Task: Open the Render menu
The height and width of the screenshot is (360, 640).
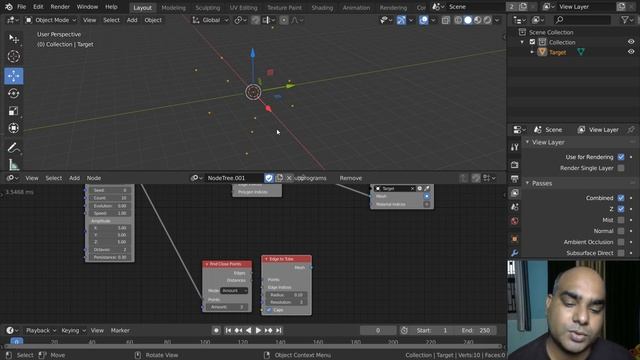Action: pyautogui.click(x=60, y=7)
